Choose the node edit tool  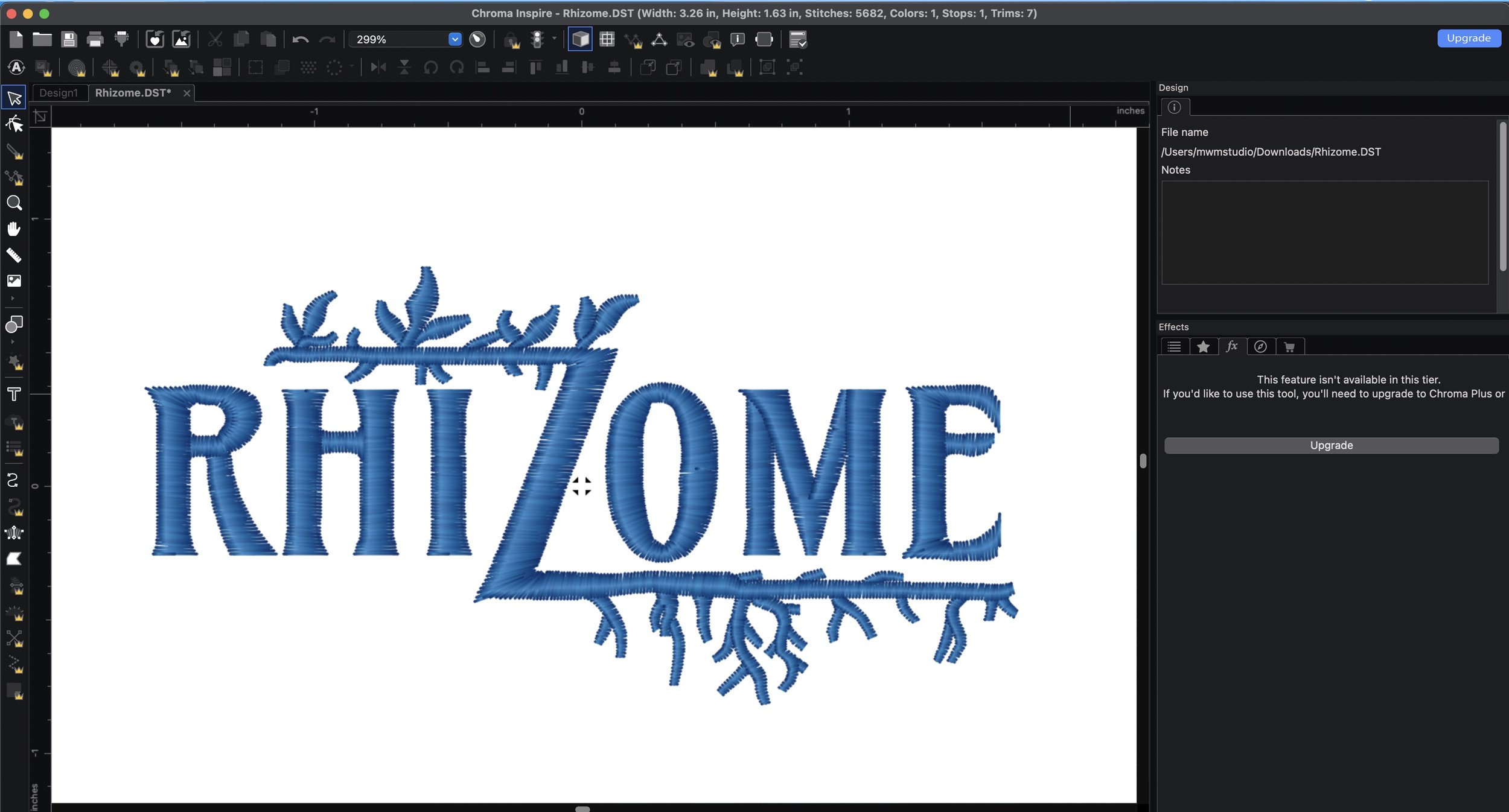pos(14,124)
